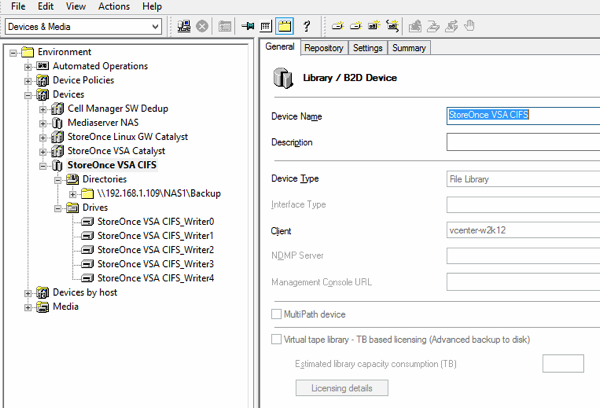
Task: Select the StoreOnce Linux GW Catalyst device
Action: tap(127, 137)
